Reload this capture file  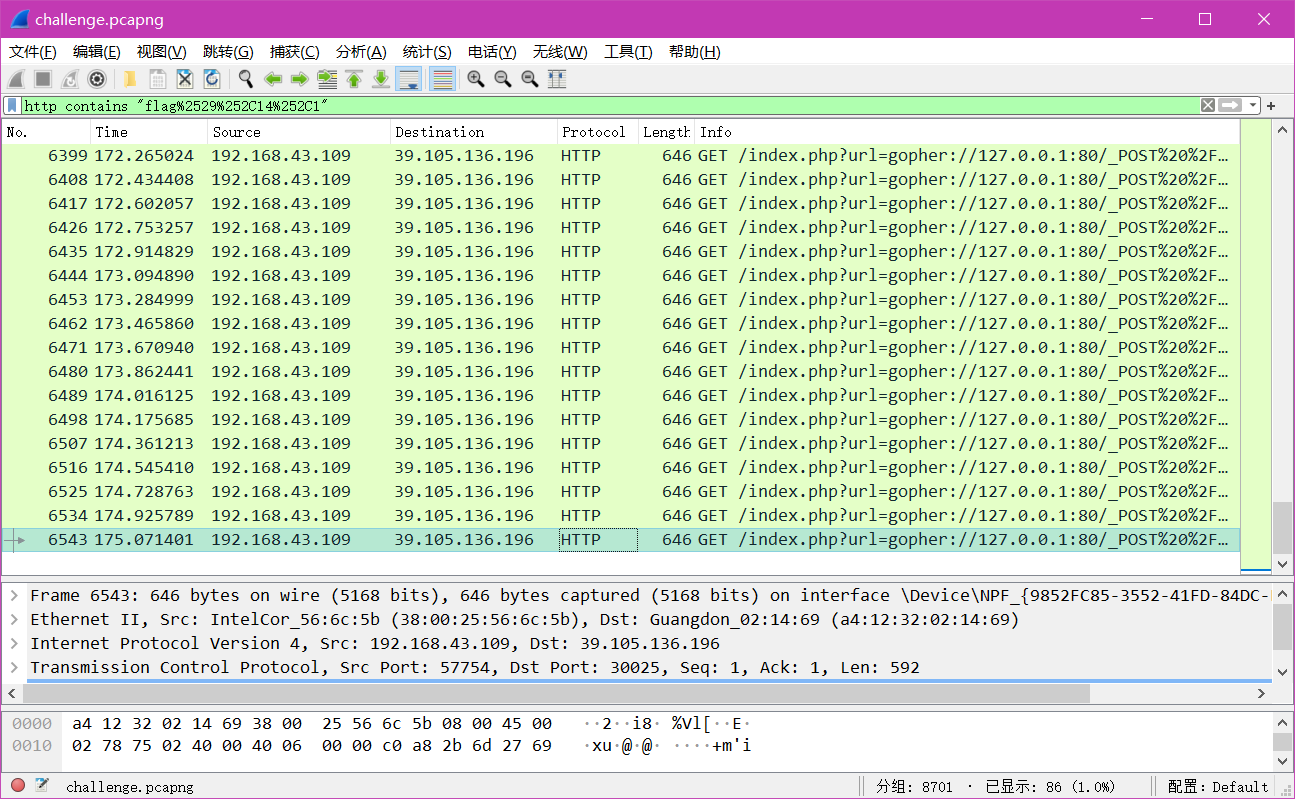[x=211, y=79]
